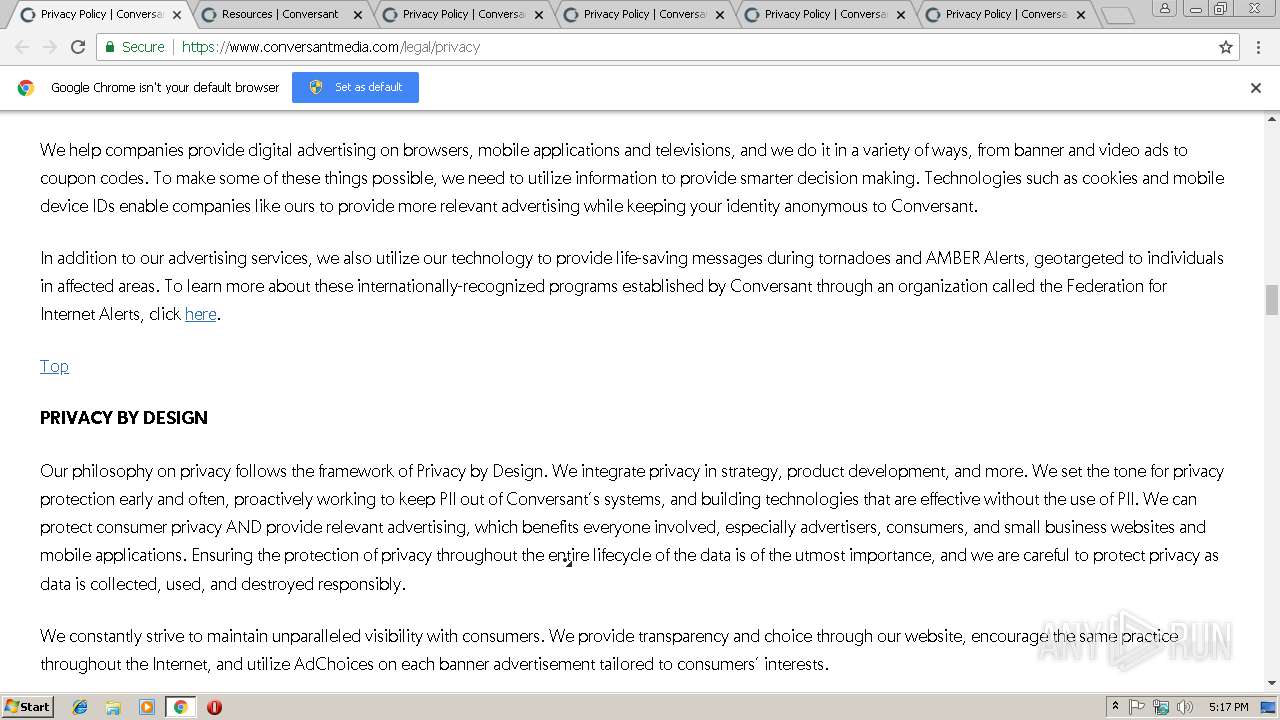Open the new tab button
The height and width of the screenshot is (720, 1280).
1118,15
